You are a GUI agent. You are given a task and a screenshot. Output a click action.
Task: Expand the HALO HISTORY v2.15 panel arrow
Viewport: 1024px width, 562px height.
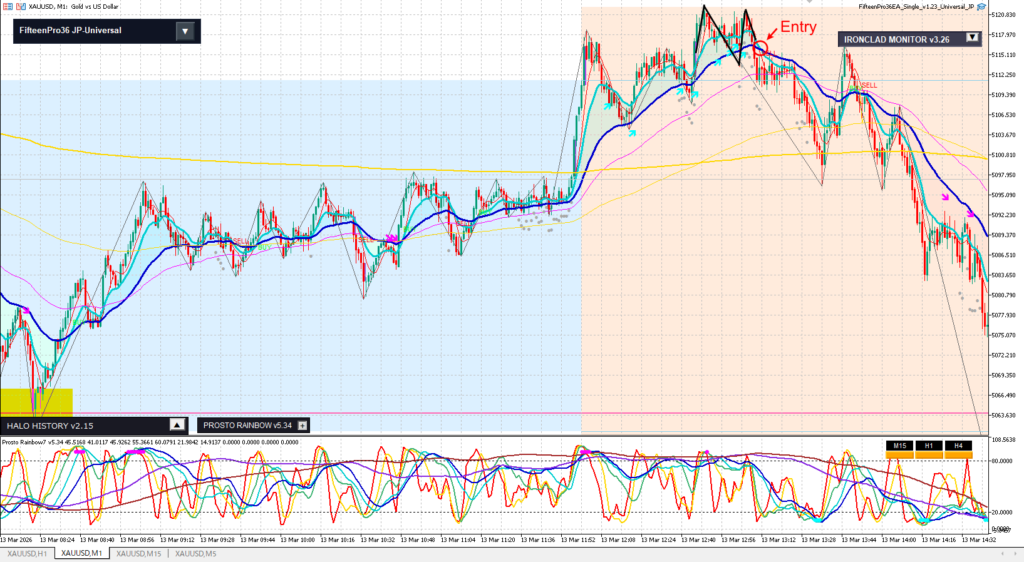pyautogui.click(x=177, y=425)
